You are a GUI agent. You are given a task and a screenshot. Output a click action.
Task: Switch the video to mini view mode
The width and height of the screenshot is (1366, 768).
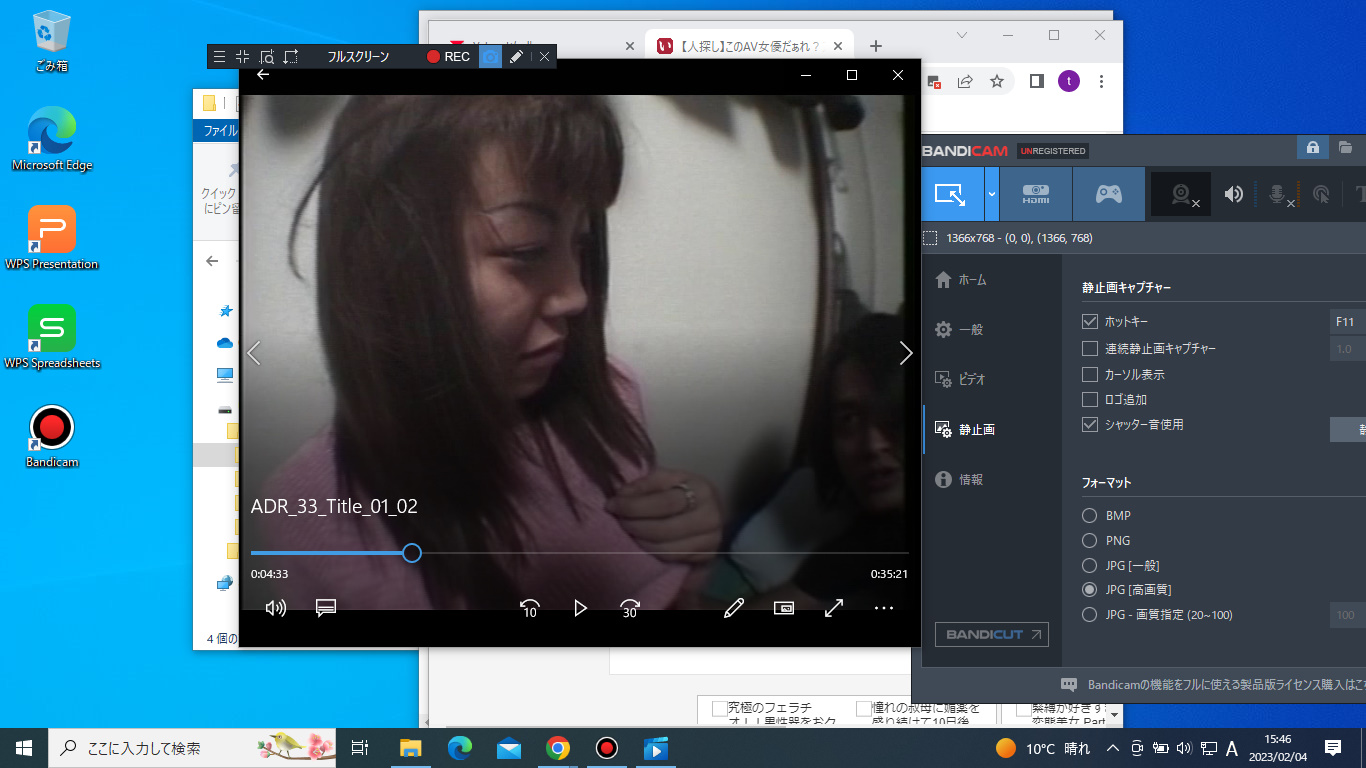(784, 608)
